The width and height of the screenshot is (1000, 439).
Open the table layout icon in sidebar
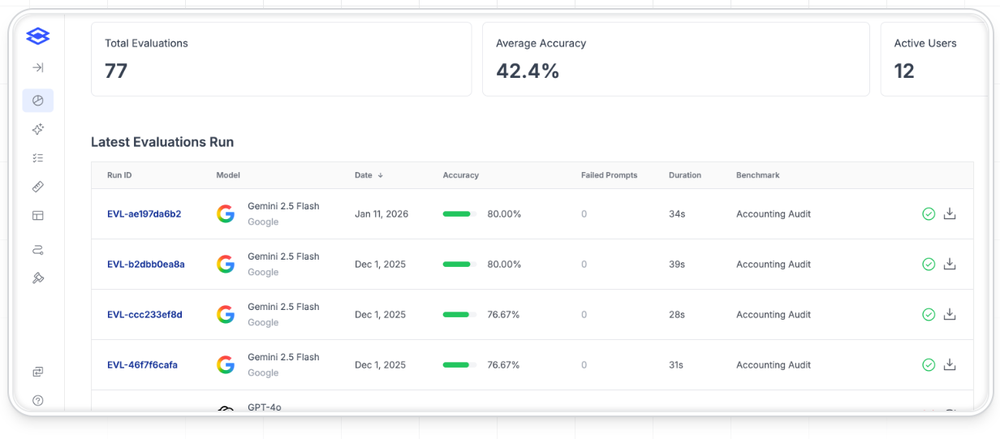(38, 216)
